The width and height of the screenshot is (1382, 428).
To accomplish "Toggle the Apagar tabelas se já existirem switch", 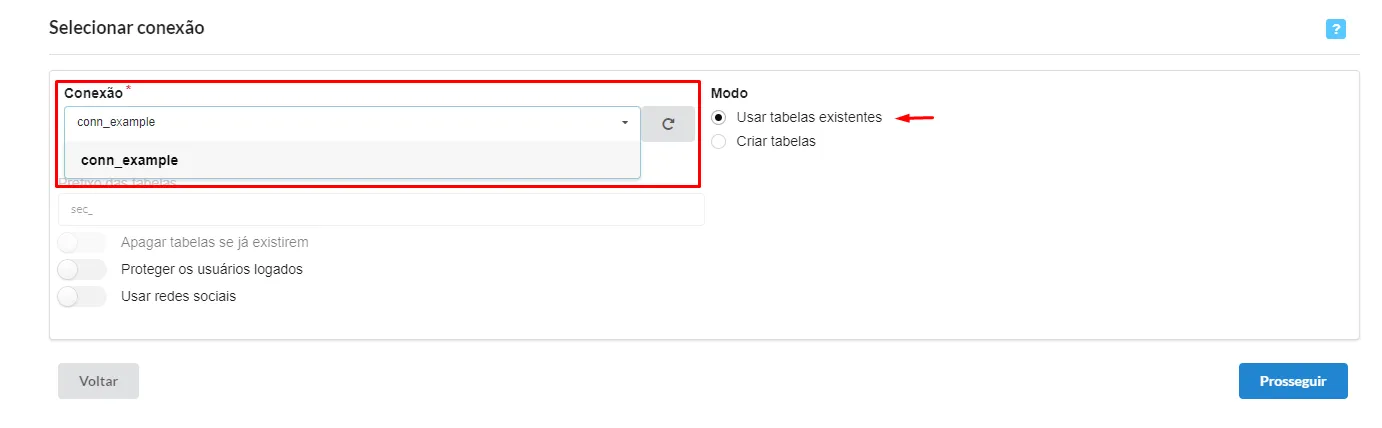I will point(82,242).
